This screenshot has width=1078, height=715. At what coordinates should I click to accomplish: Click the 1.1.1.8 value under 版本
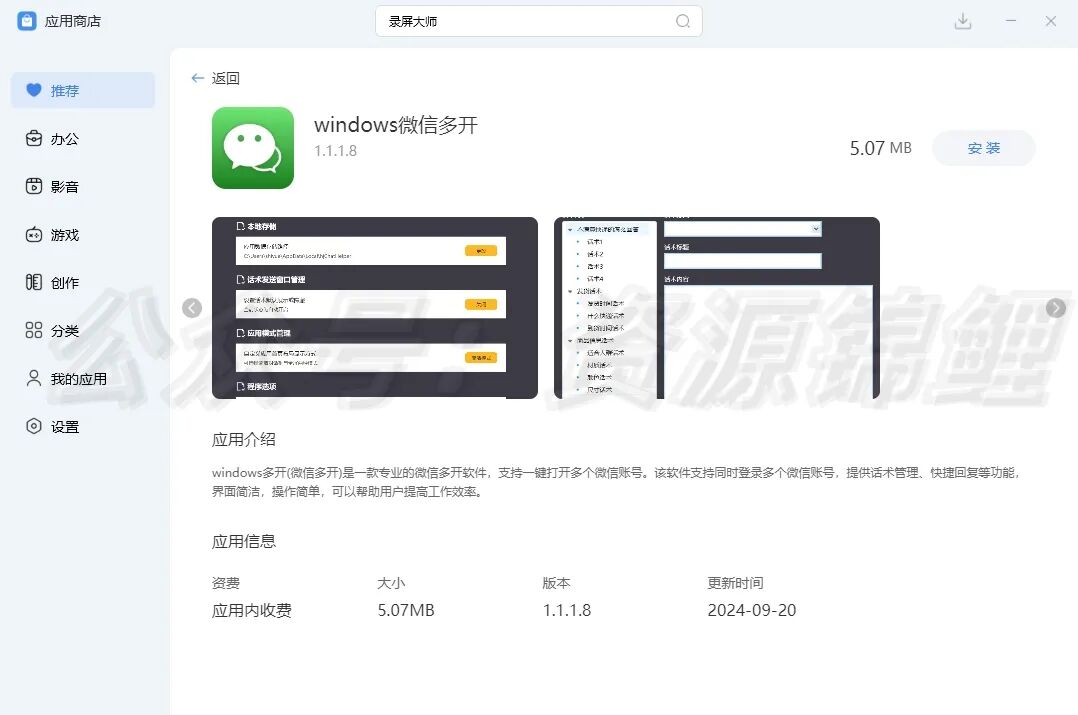tap(566, 610)
